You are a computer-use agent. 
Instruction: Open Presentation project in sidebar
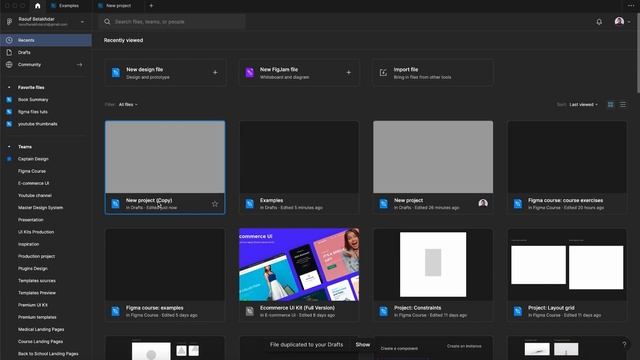point(31,220)
